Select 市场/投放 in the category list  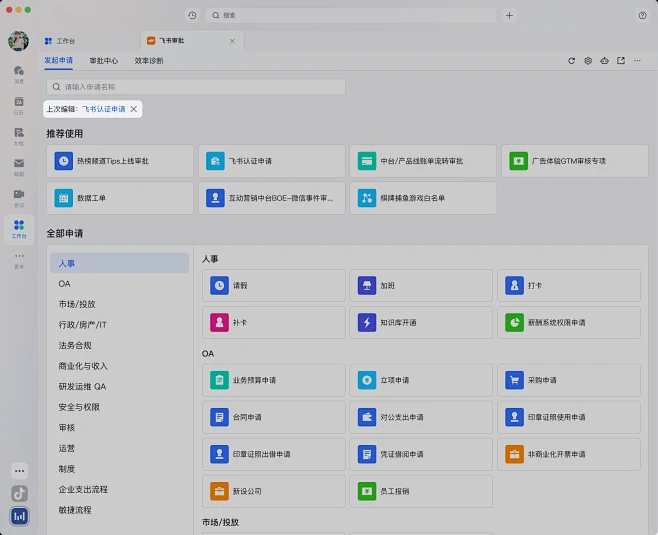77,304
